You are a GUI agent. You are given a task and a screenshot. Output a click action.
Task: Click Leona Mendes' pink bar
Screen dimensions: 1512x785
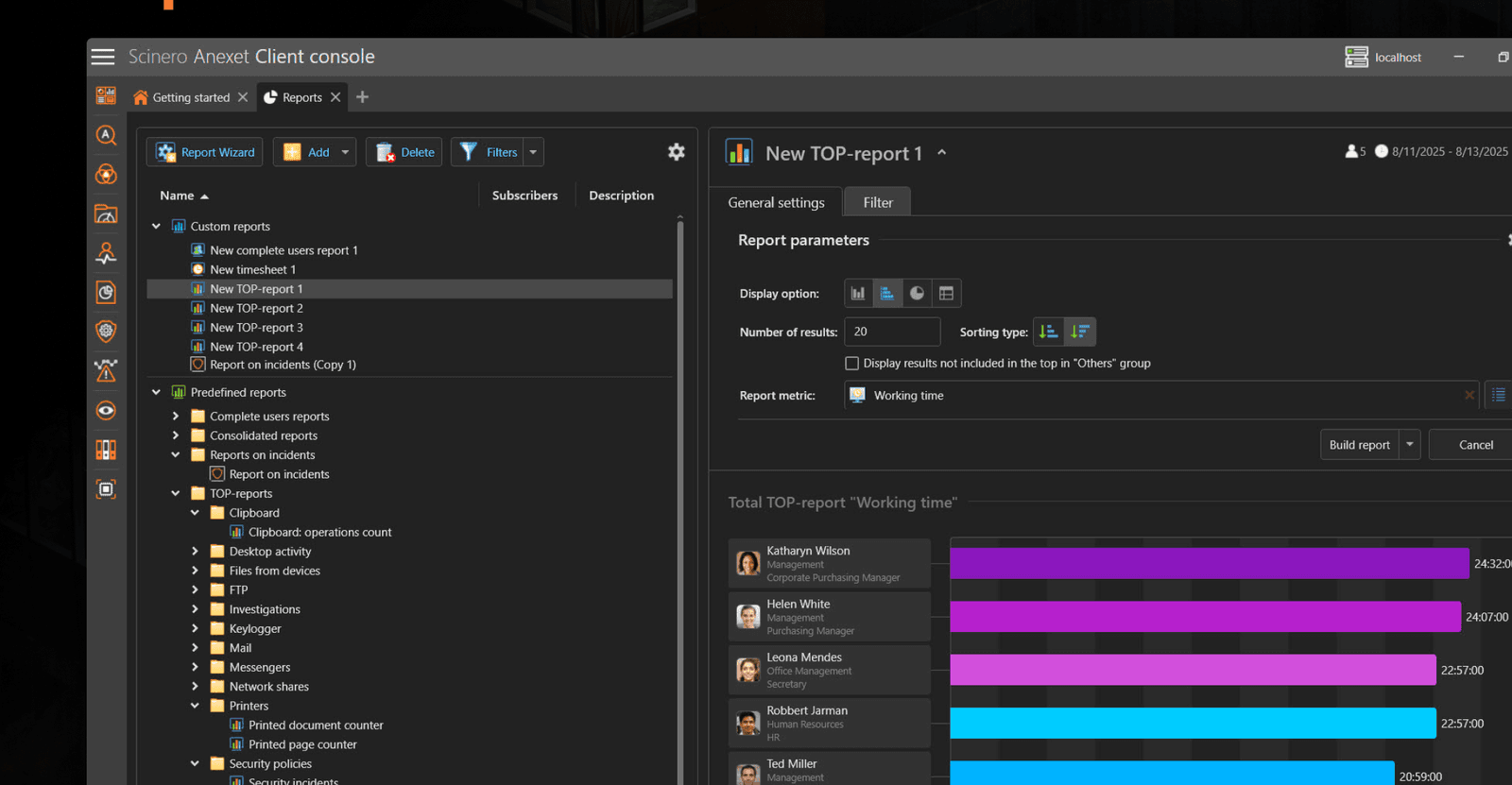pyautogui.click(x=1193, y=670)
